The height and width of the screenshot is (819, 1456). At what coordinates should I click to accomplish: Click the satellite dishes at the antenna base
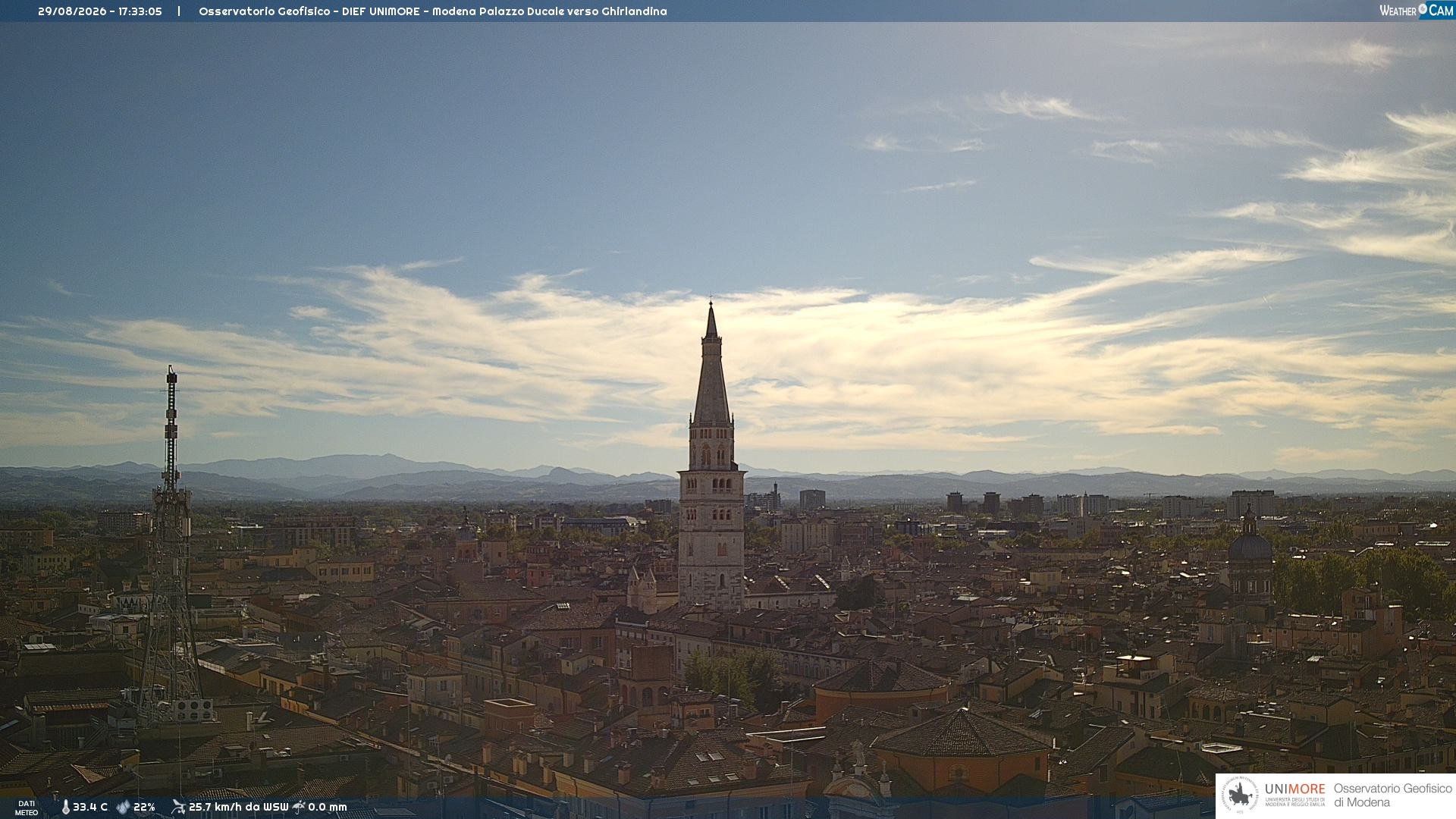click(193, 711)
